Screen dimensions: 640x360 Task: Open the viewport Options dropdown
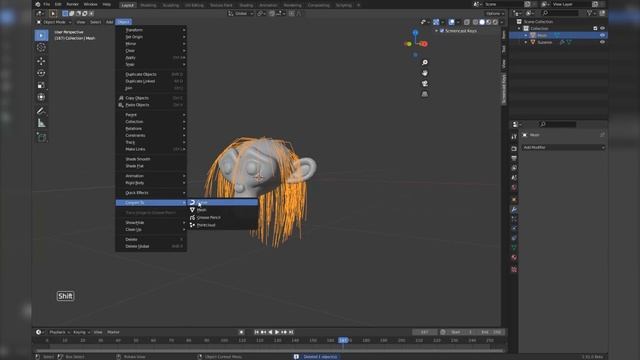(495, 13)
